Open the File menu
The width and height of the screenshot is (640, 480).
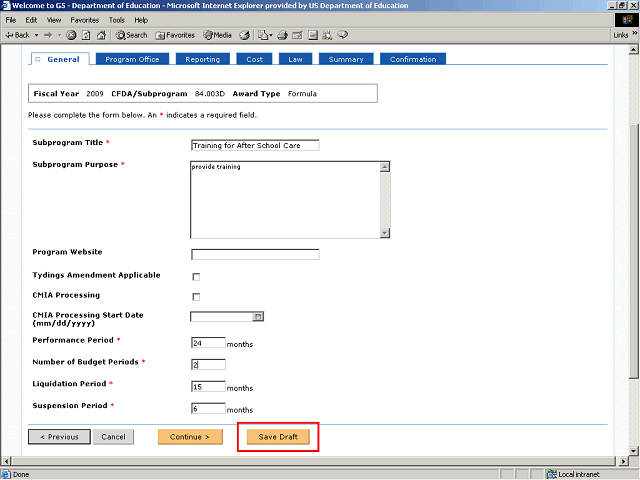coord(11,20)
